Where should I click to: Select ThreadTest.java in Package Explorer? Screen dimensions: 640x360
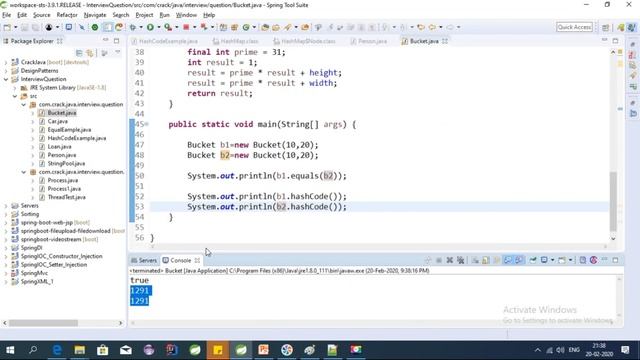[x=67, y=197]
